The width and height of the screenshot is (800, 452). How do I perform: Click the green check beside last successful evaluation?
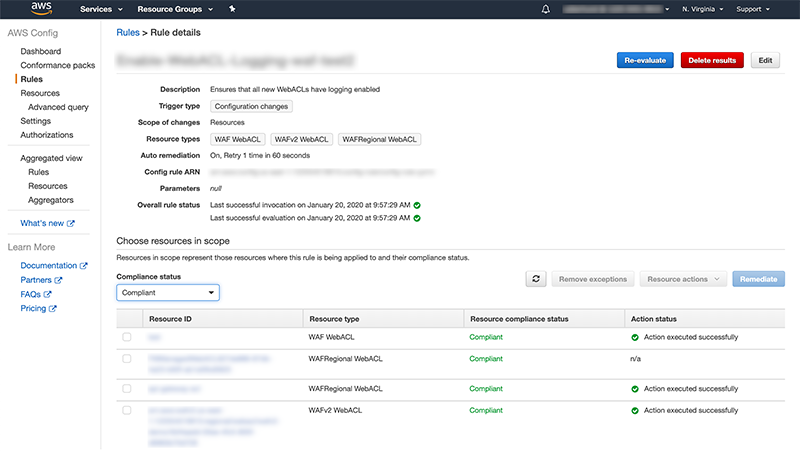417,218
